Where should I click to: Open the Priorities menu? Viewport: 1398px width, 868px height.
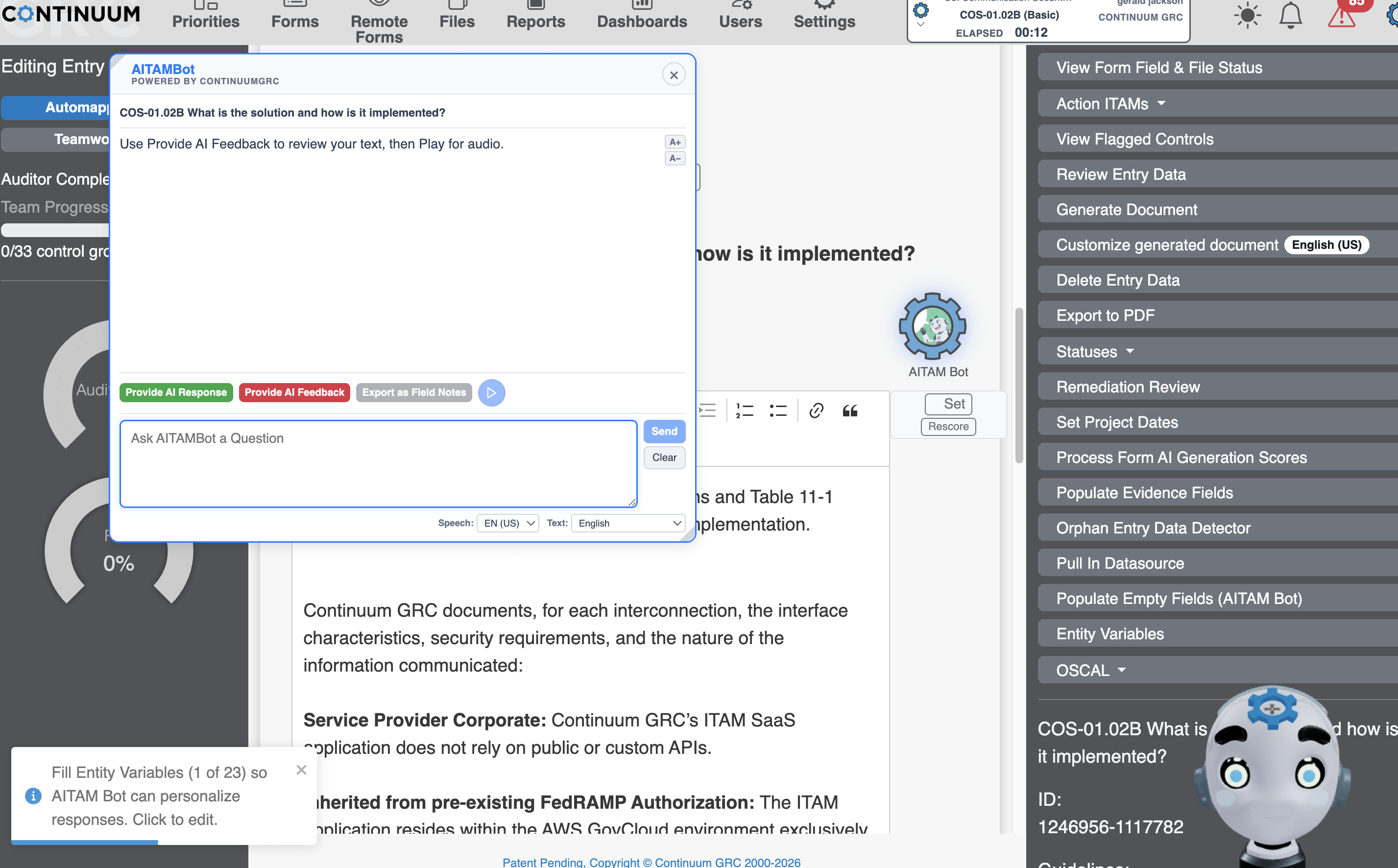[x=205, y=16]
